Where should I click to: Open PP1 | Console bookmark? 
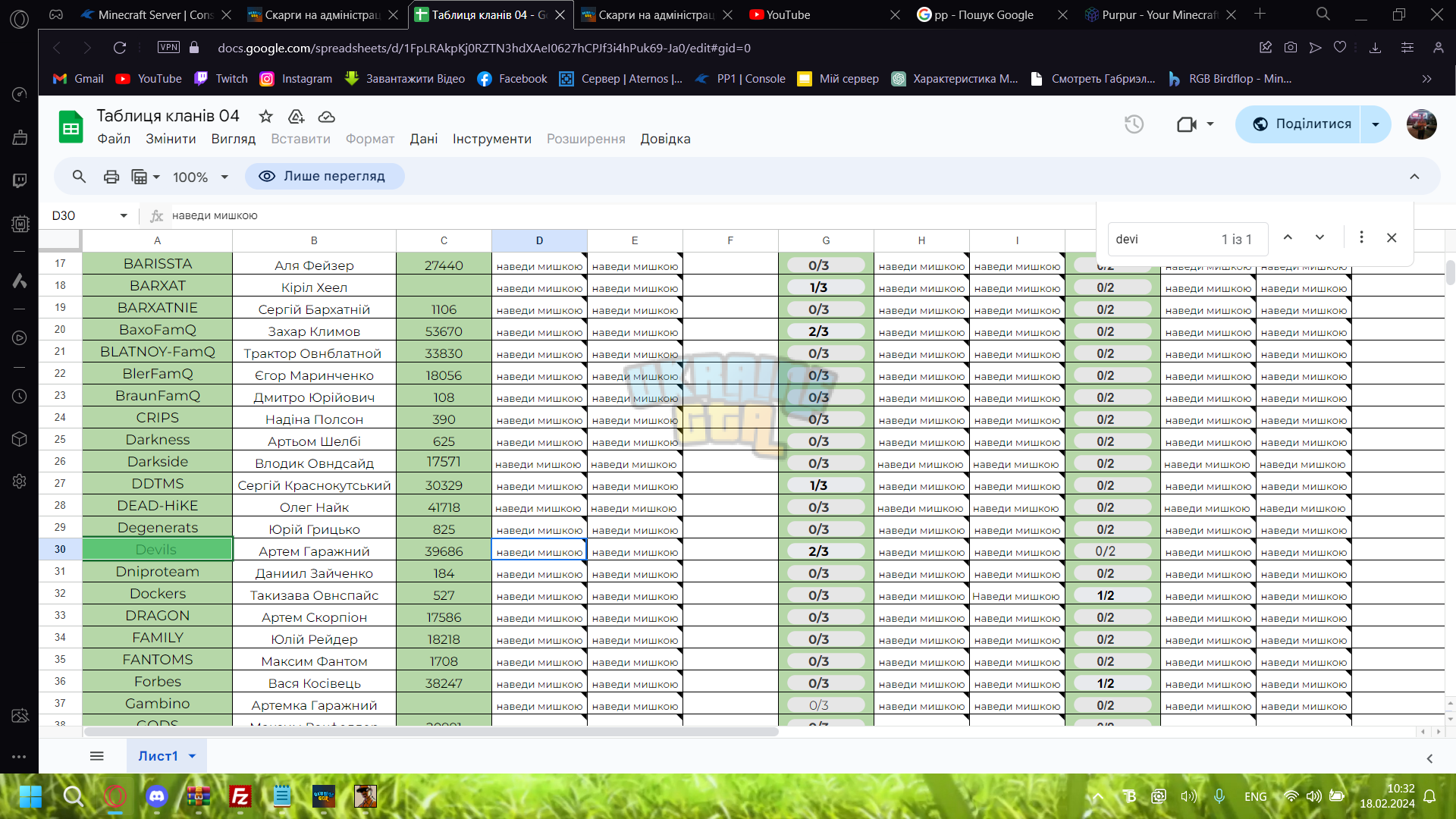pyautogui.click(x=741, y=79)
